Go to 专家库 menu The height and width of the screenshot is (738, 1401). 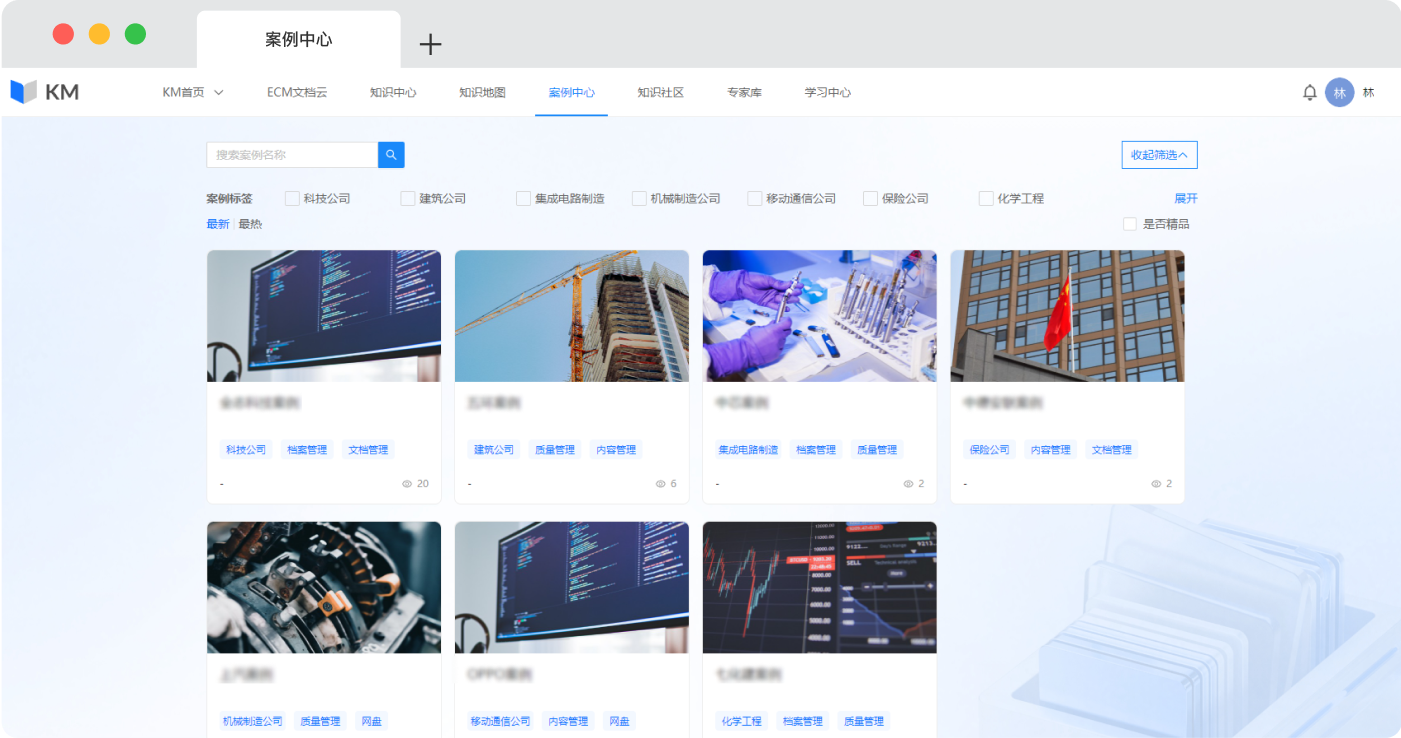744,92
